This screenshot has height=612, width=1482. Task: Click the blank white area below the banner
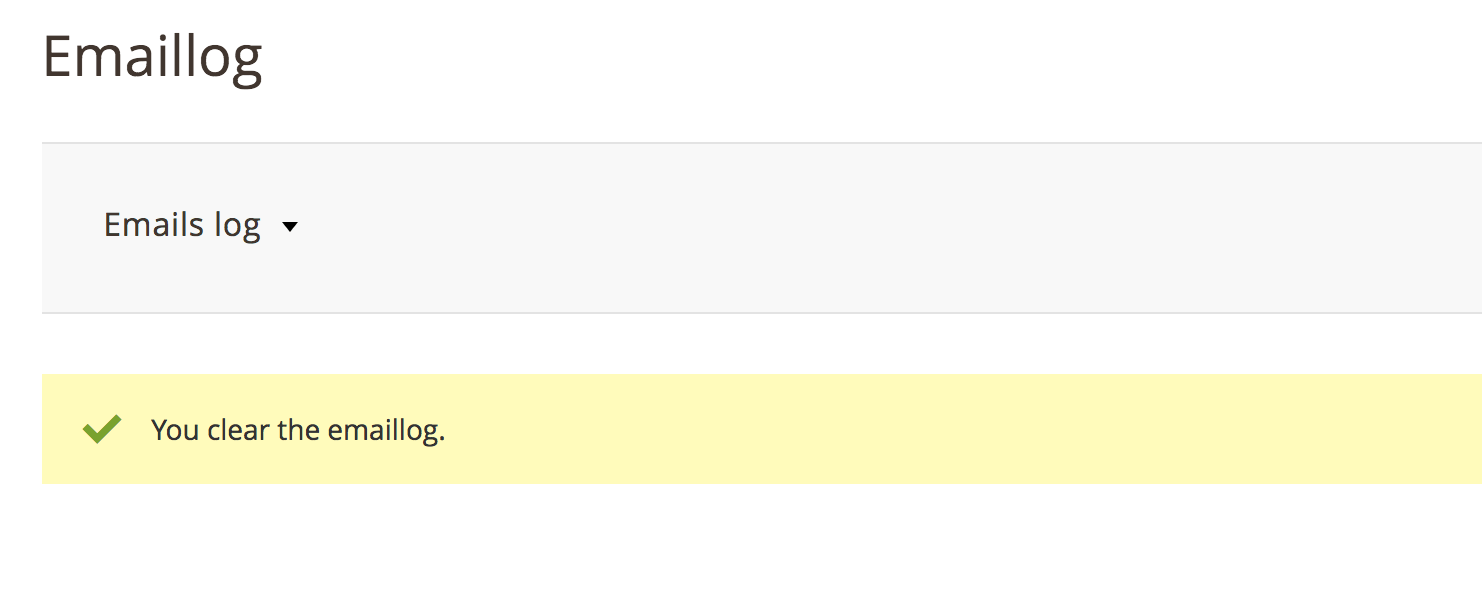point(761,548)
